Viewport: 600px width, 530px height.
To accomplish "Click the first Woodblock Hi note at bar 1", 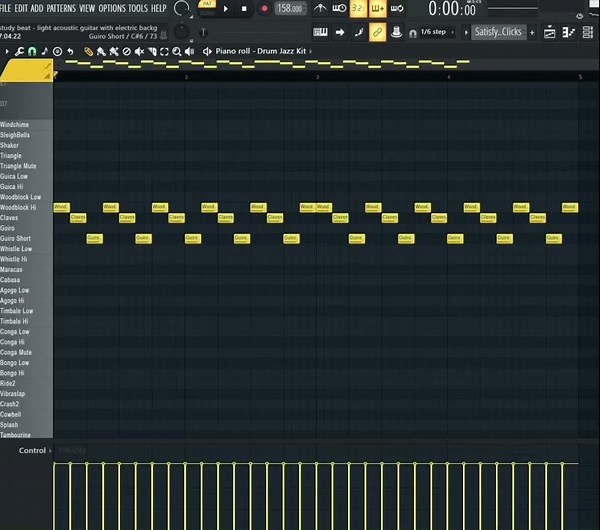I will pyautogui.click(x=61, y=207).
